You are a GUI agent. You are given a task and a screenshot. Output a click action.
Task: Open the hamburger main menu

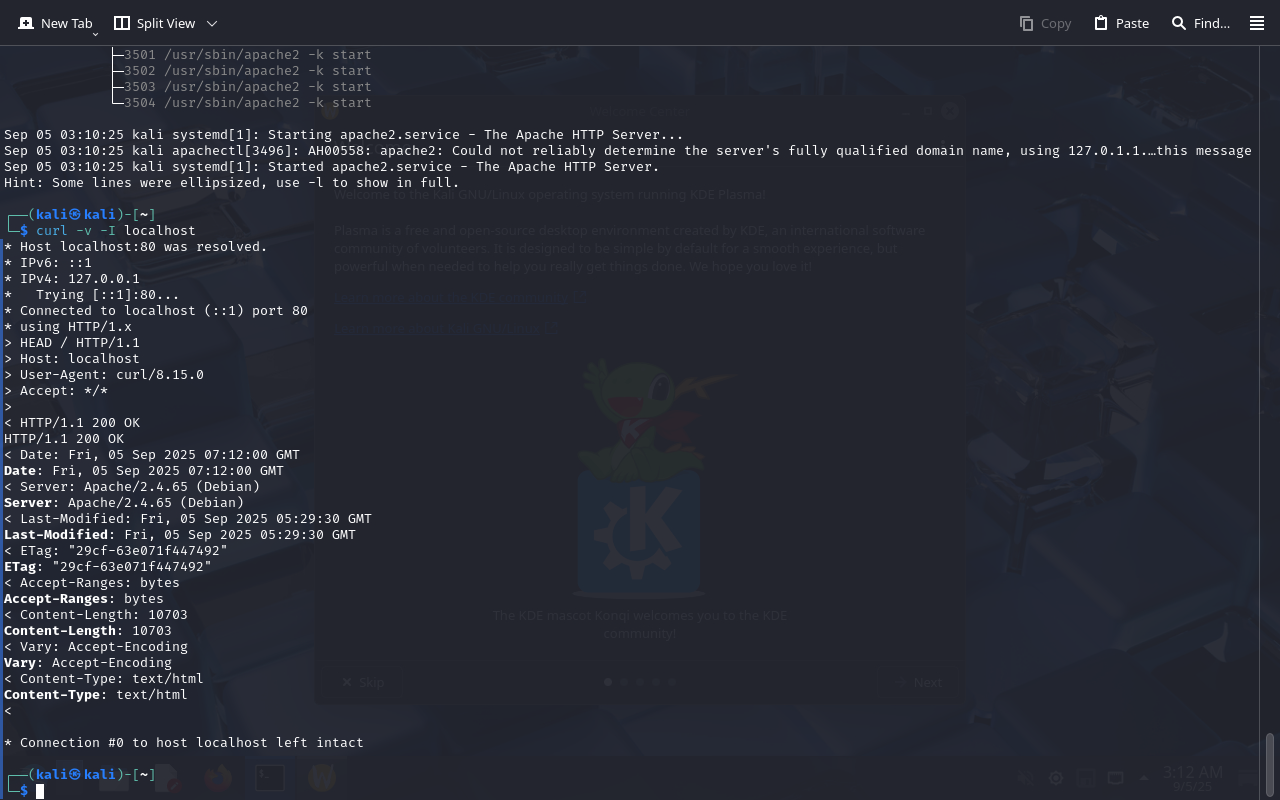coord(1257,23)
